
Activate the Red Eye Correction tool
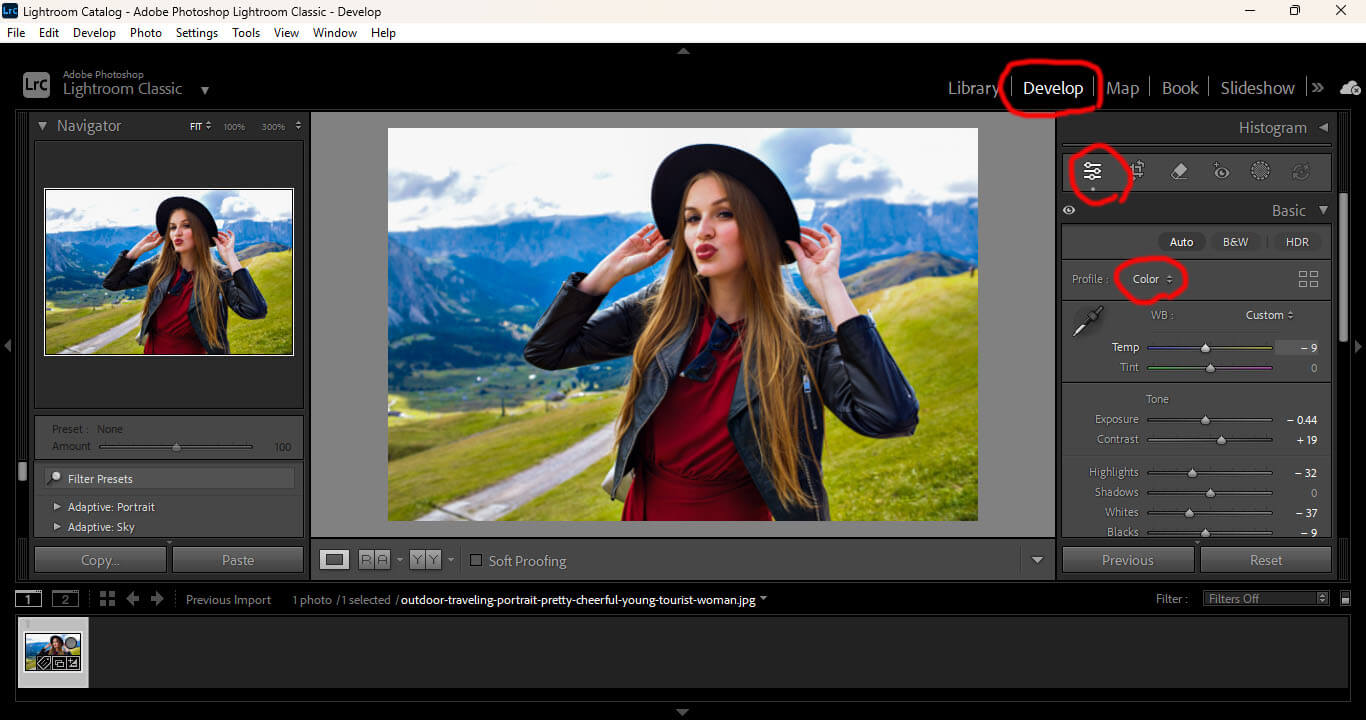click(1221, 171)
